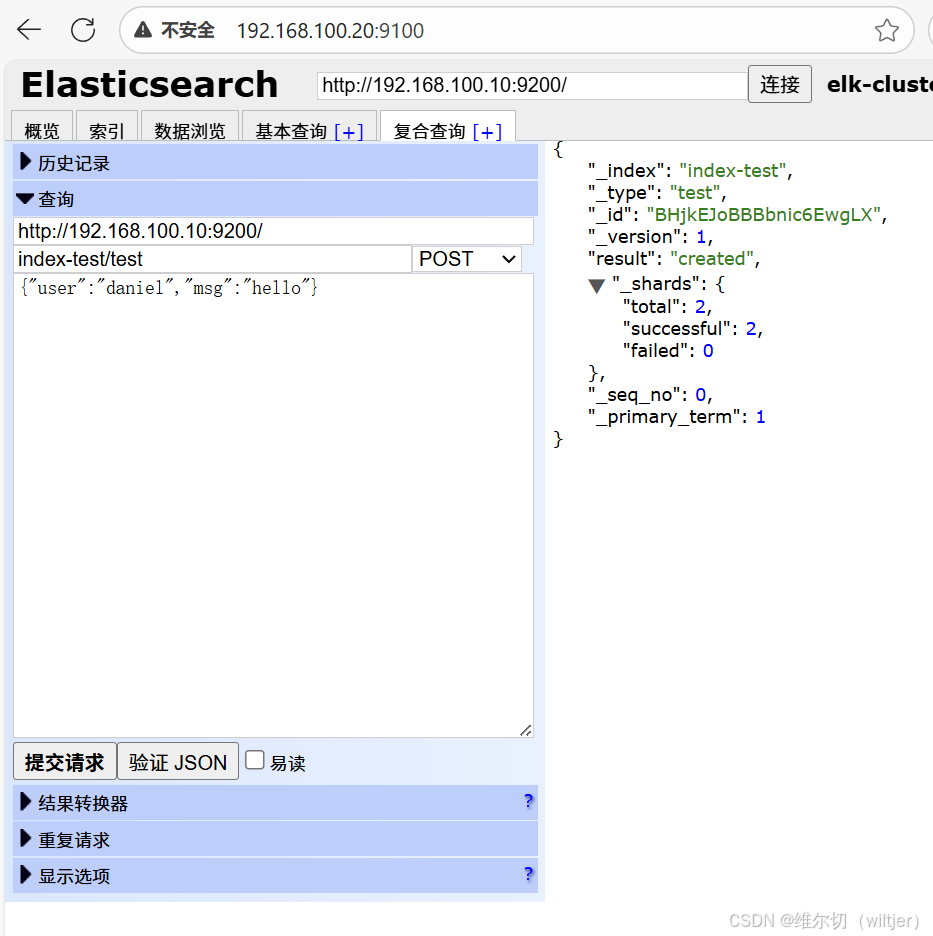
Task: Expand the 历史记录 section
Action: (x=275, y=162)
